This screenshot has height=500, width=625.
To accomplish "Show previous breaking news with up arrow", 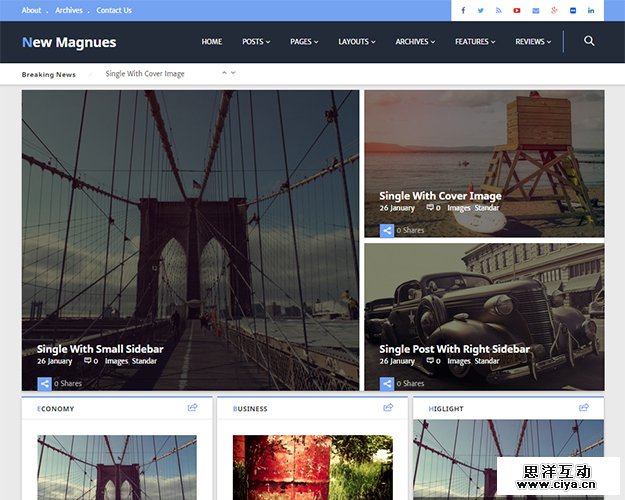I will pos(224,72).
